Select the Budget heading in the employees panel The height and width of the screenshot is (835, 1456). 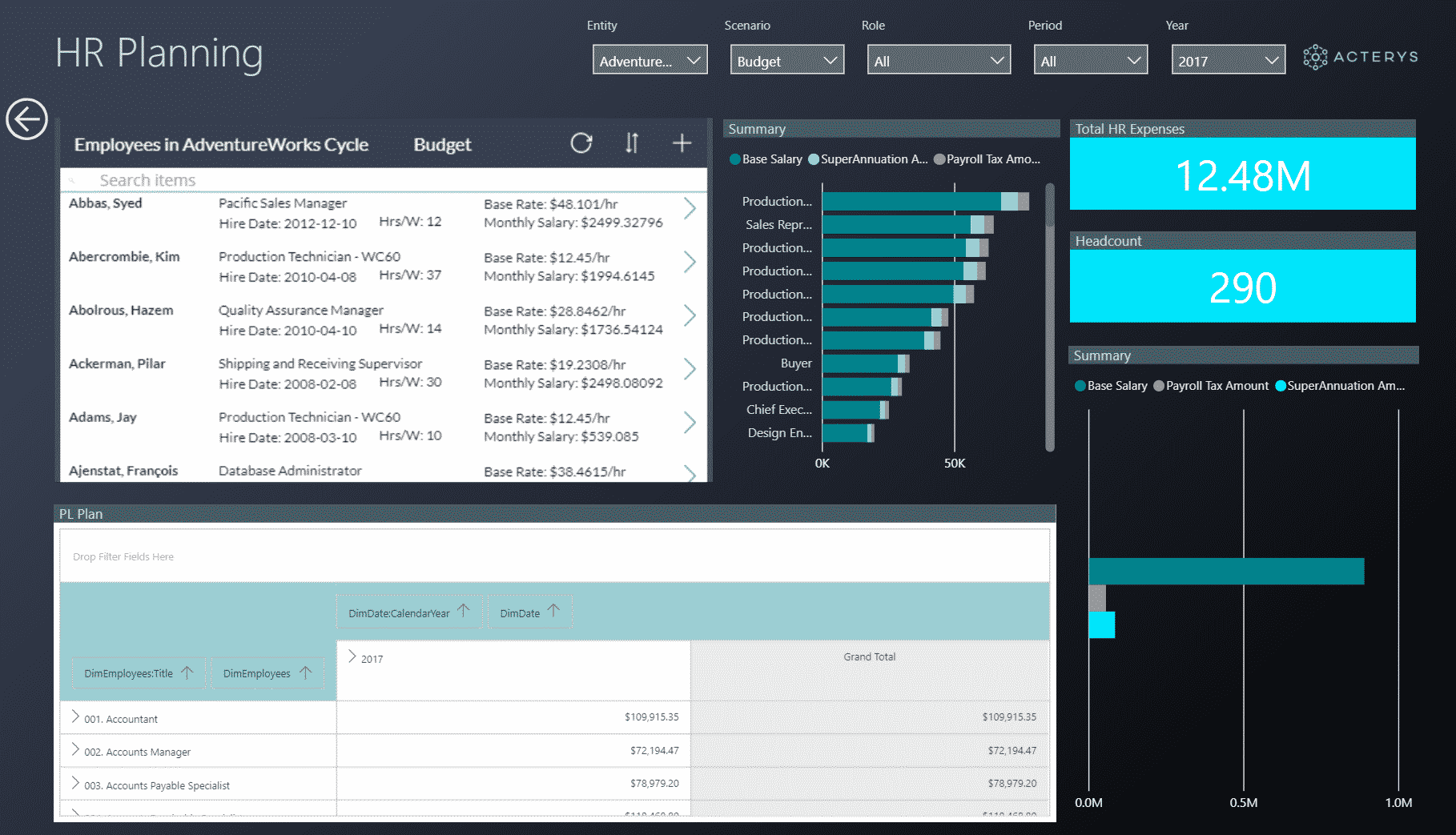[442, 145]
